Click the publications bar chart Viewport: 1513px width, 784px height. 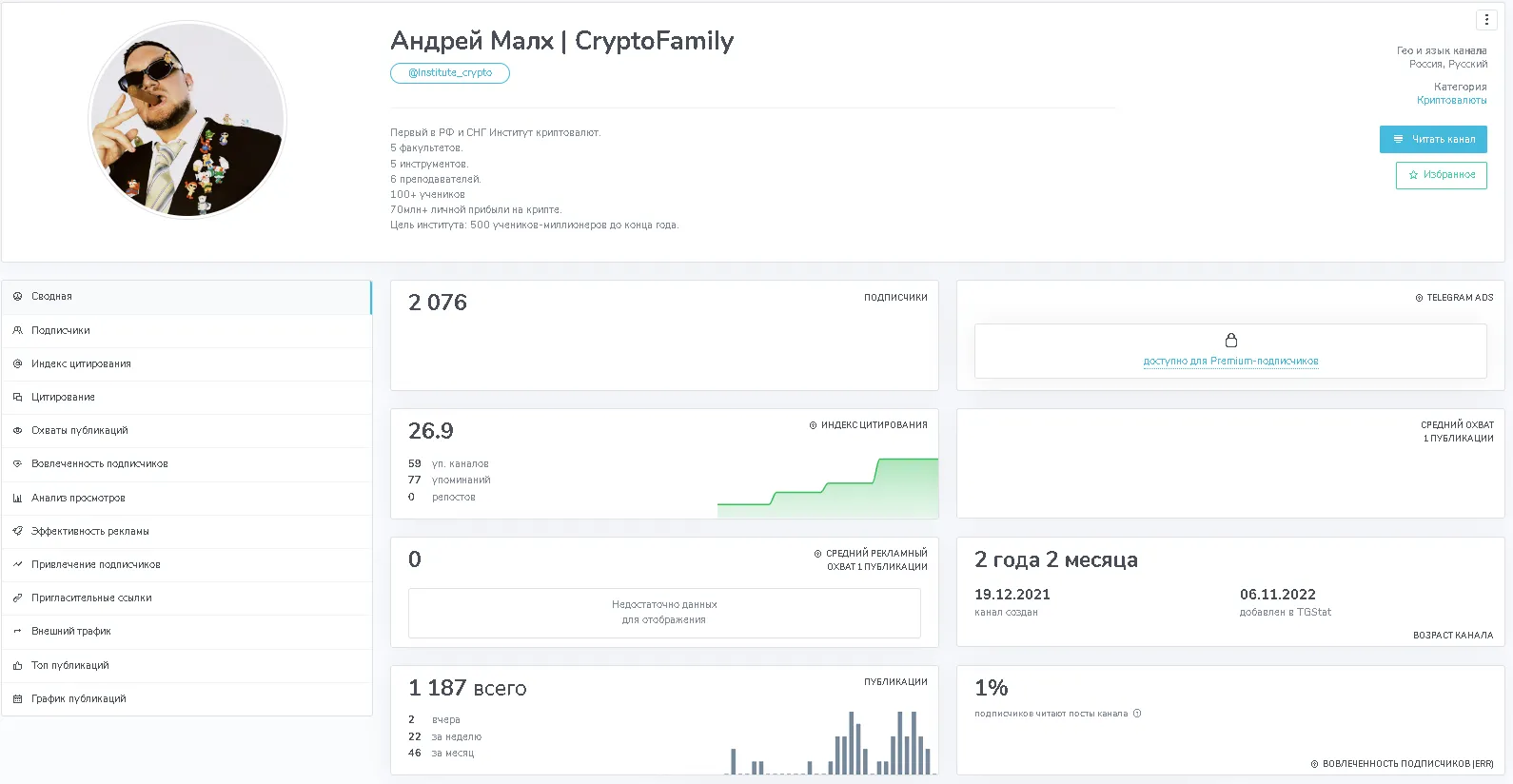830,743
